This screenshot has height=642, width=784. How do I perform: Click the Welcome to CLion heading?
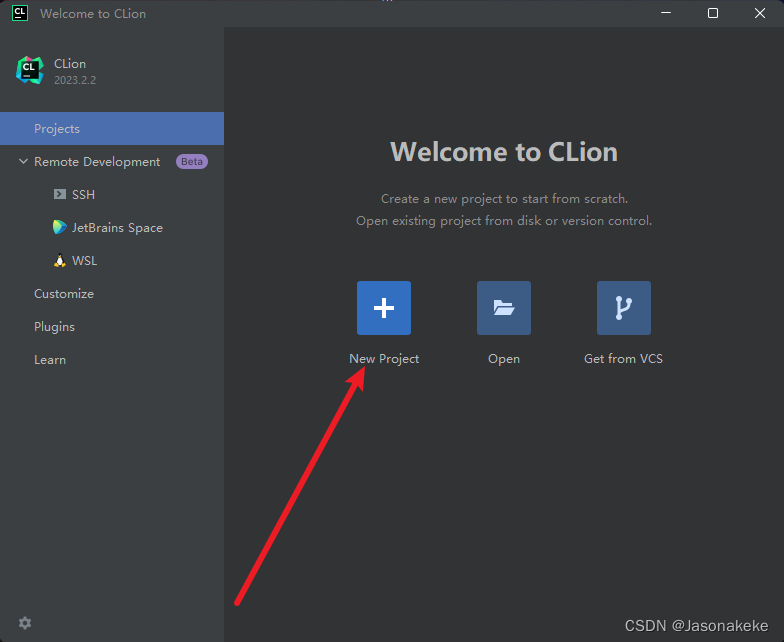[504, 152]
